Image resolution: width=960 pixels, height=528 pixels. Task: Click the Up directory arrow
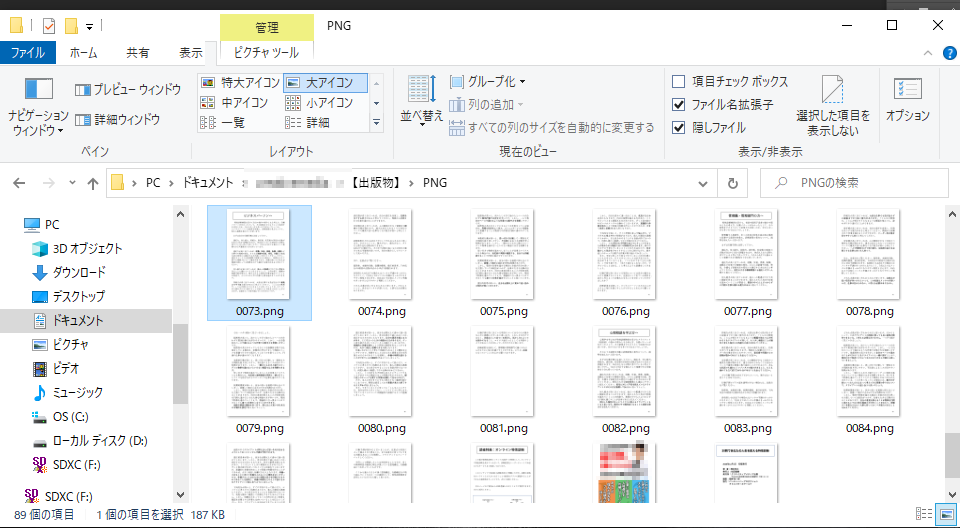pyautogui.click(x=93, y=183)
